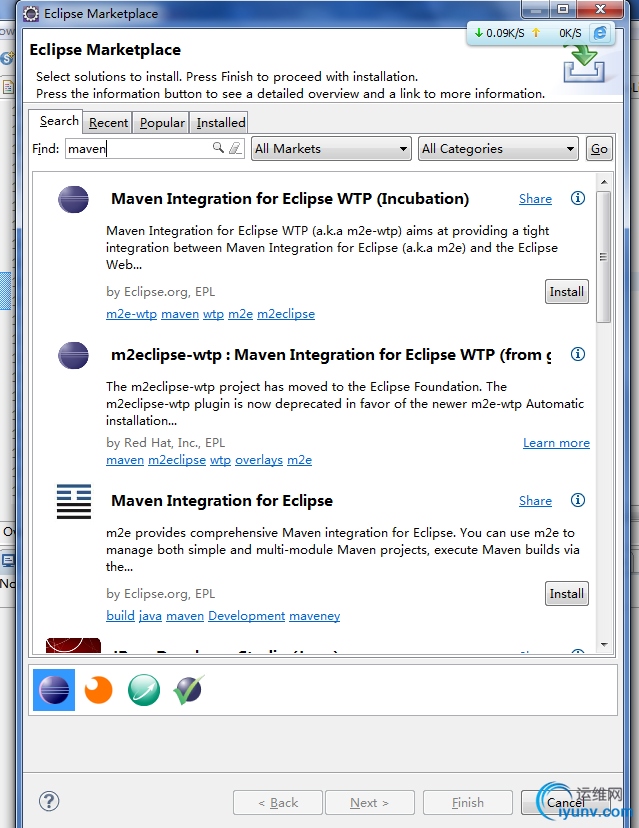Click the Go button
Screen dimensions: 639x828
(599, 148)
